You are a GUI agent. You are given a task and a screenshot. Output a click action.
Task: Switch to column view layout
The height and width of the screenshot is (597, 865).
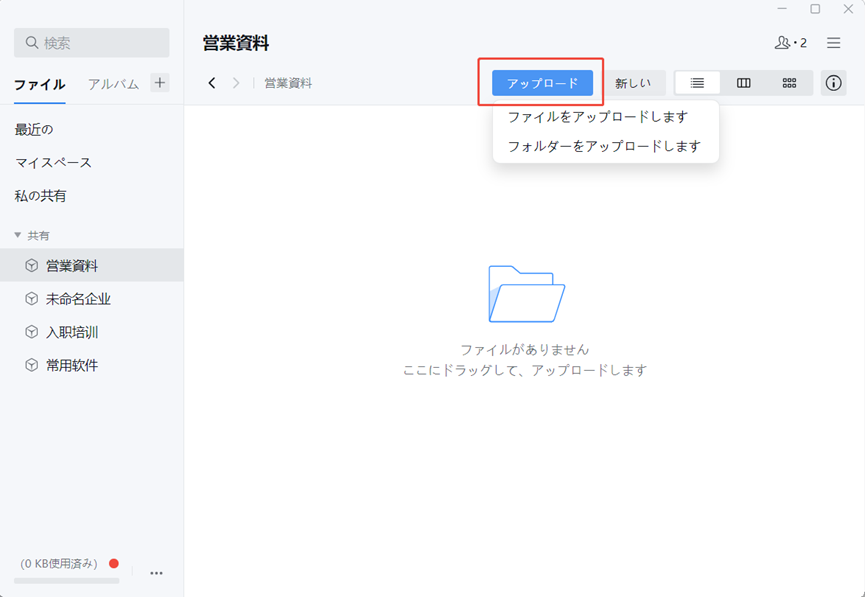743,83
